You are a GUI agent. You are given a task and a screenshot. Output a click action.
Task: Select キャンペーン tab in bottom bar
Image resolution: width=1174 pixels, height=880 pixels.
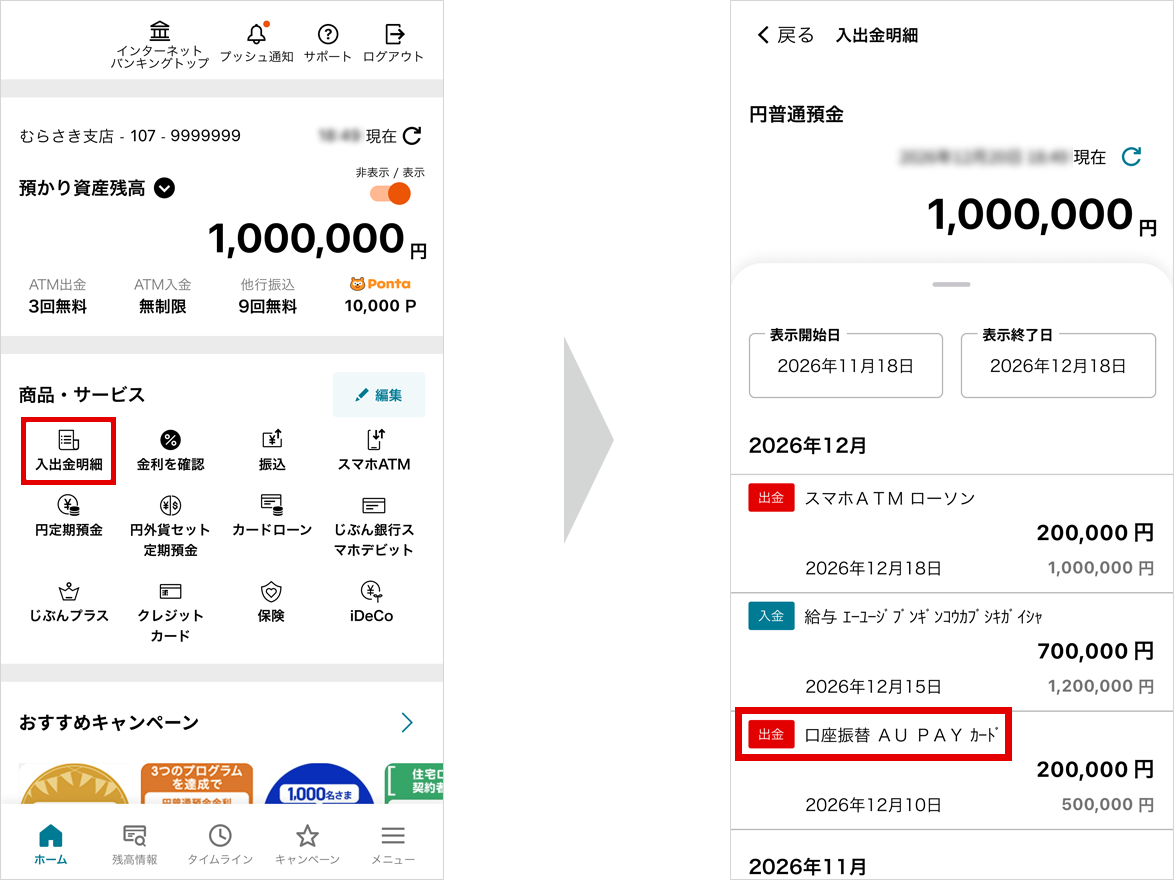click(307, 844)
